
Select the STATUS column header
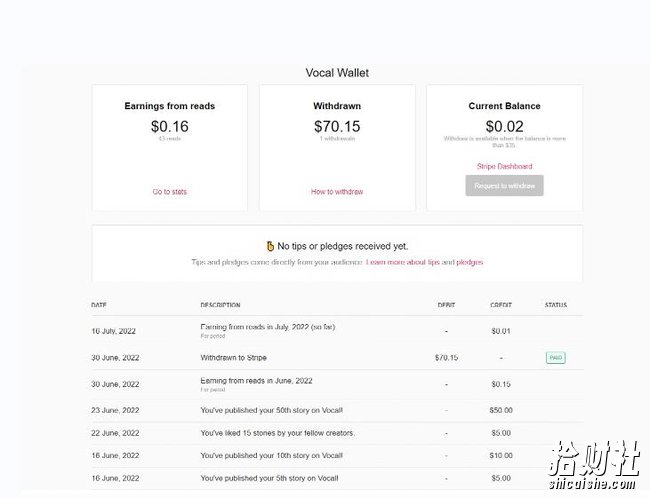pyautogui.click(x=555, y=305)
